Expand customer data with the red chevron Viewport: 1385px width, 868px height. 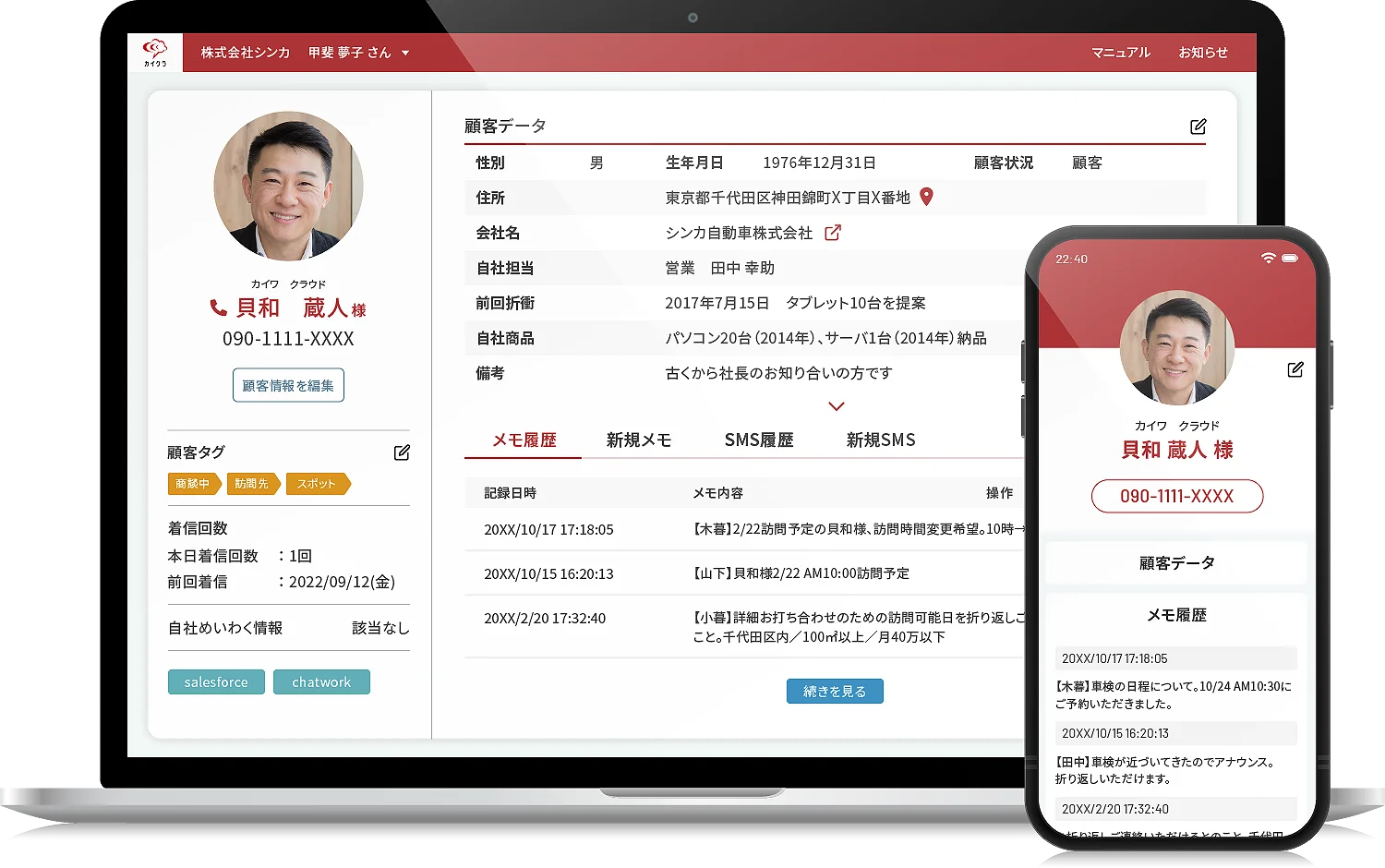(837, 406)
